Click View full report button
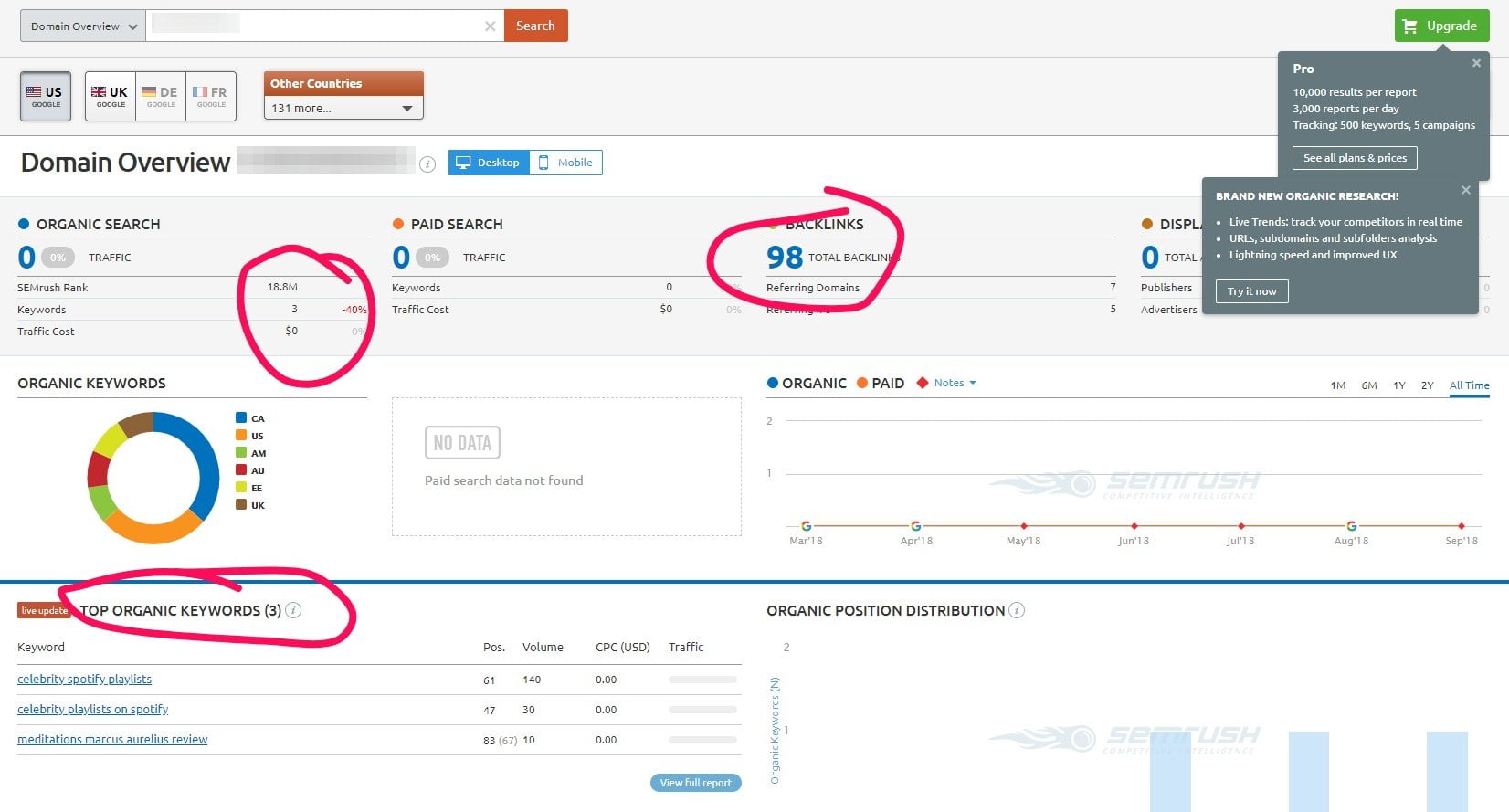This screenshot has height=812, width=1509. coord(696,783)
